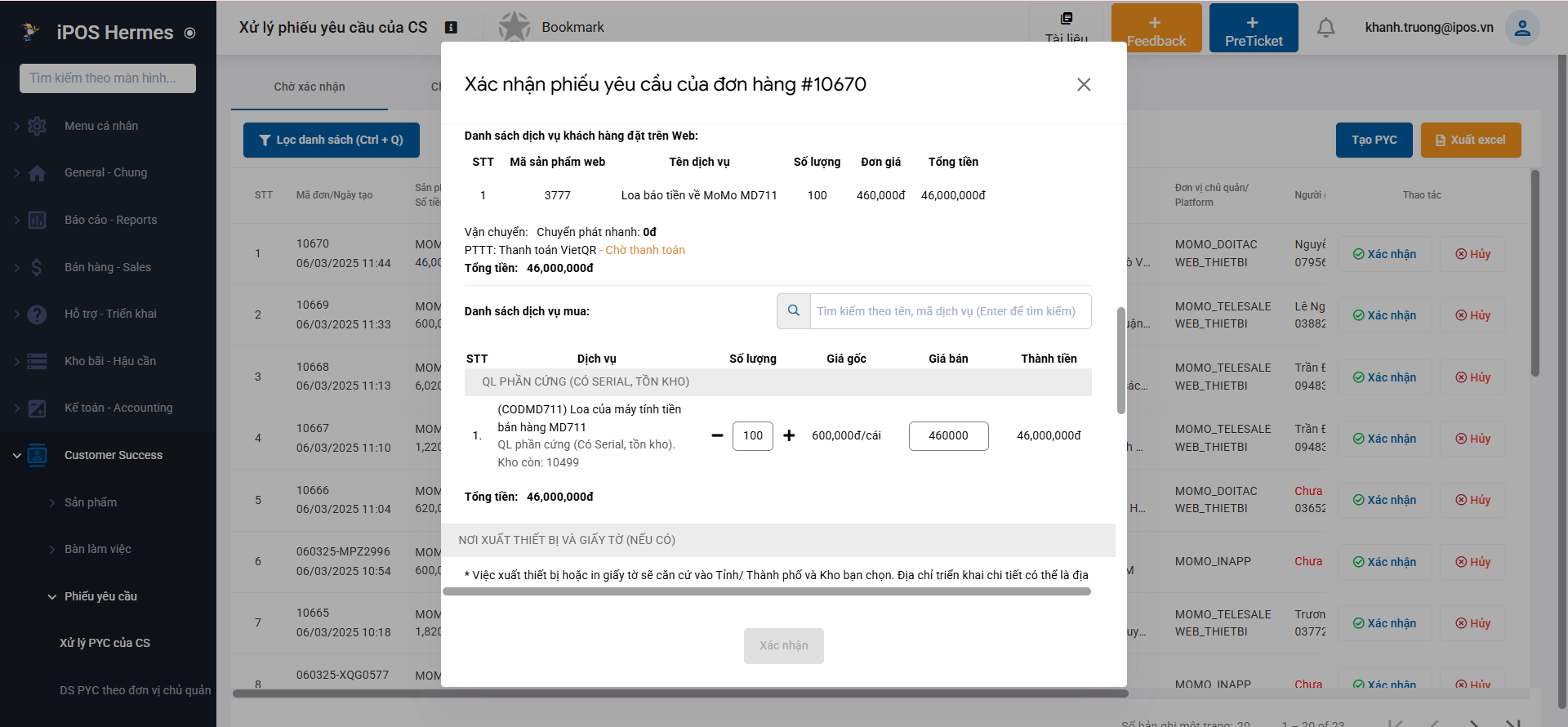
Task: Click the Tạo PYC button
Action: pyautogui.click(x=1374, y=140)
